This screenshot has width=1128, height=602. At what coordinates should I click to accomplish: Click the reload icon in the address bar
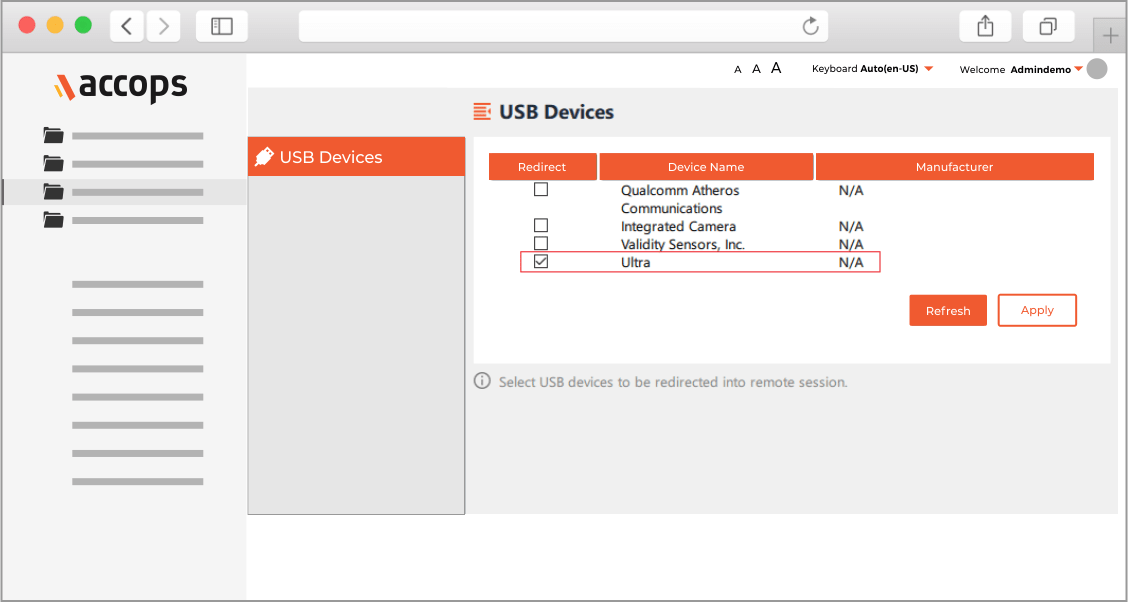click(810, 26)
